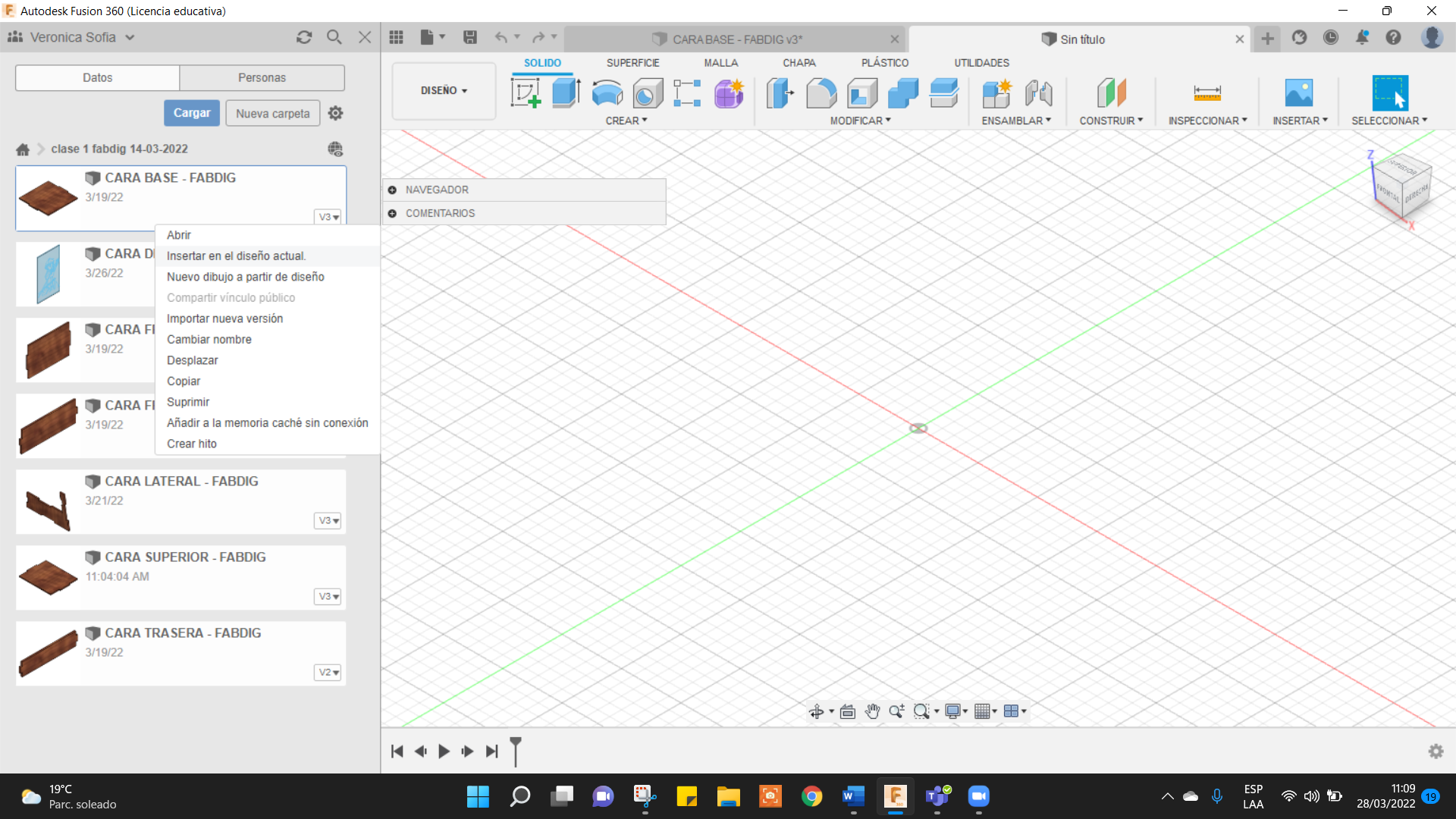Choose 'Insertar en el diseño actual' option

tap(236, 256)
